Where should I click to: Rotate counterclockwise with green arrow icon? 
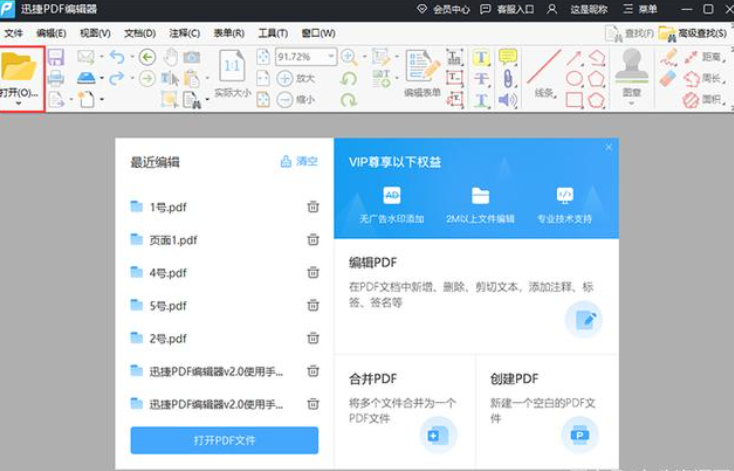(x=349, y=79)
